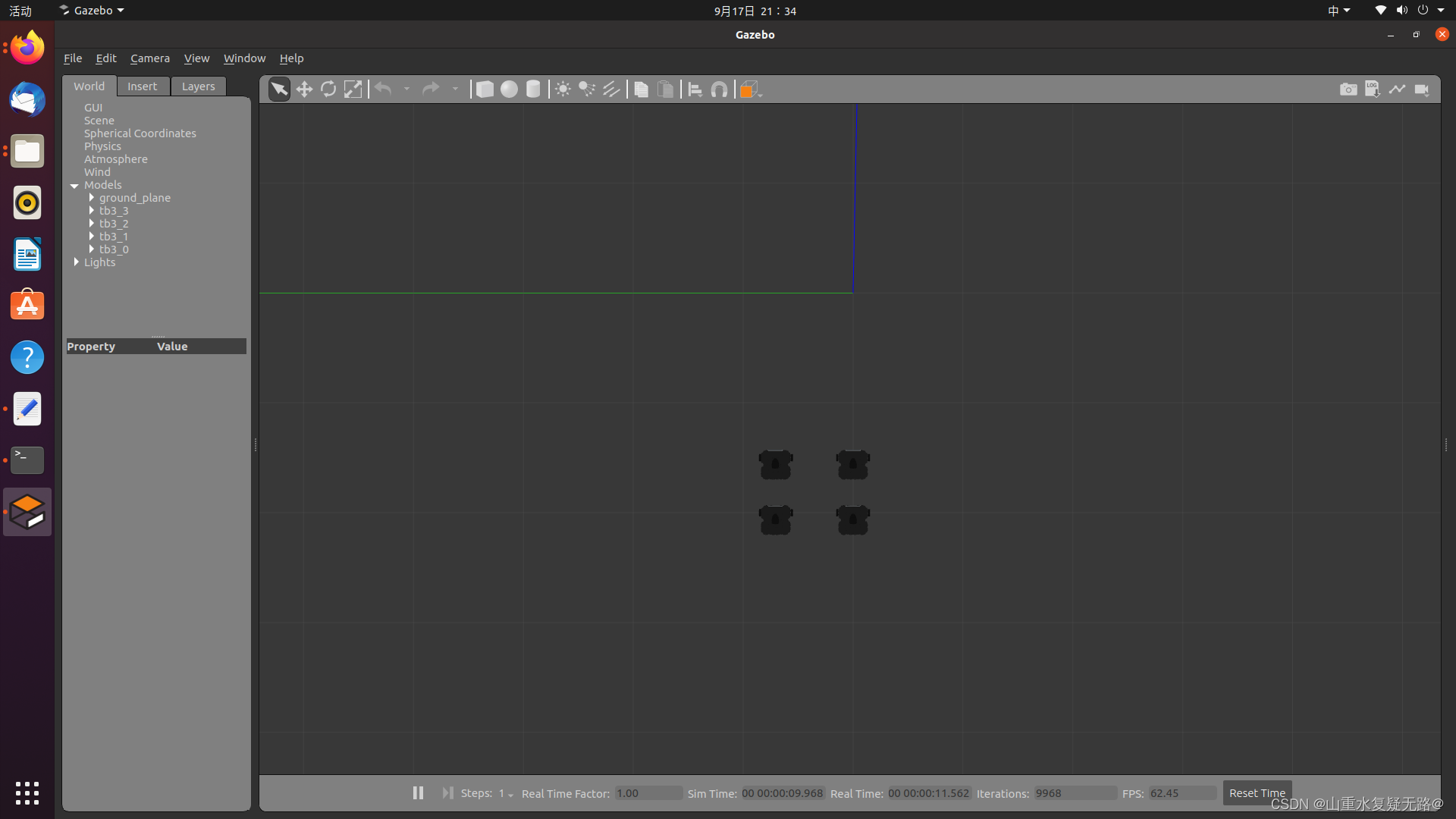The height and width of the screenshot is (819, 1456).
Task: Pause the simulation playback
Action: pyautogui.click(x=417, y=792)
